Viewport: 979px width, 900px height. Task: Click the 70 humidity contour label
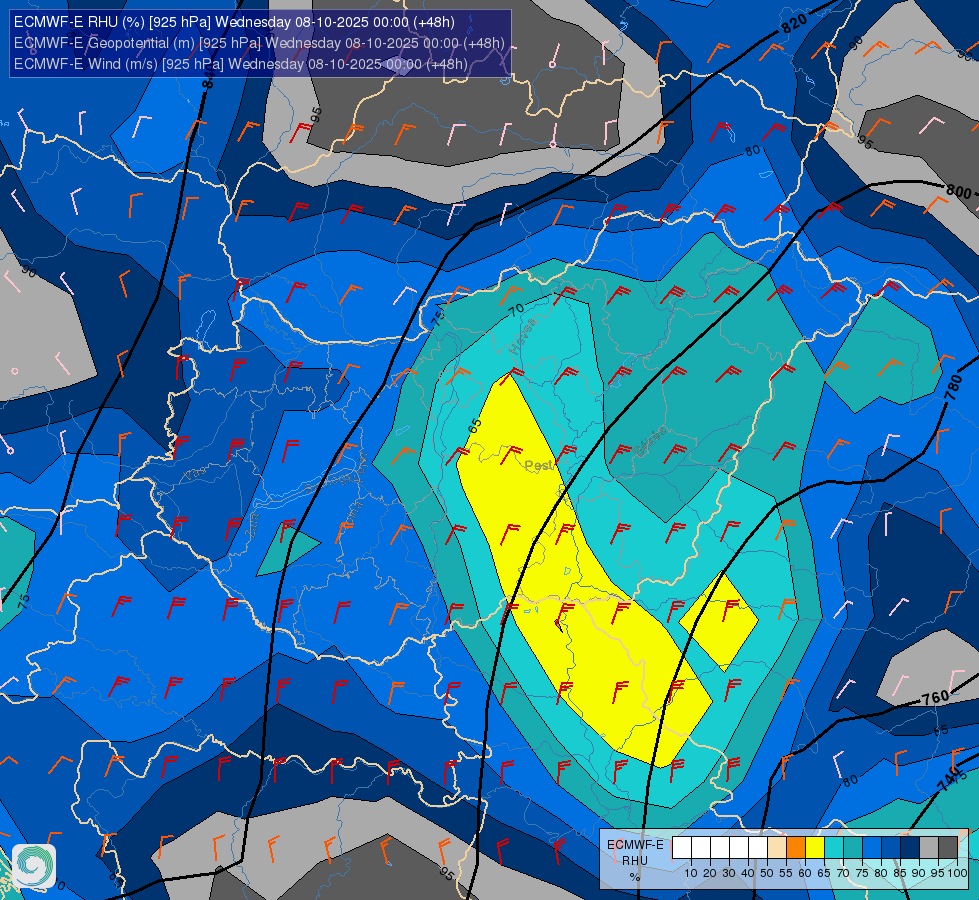point(516,309)
